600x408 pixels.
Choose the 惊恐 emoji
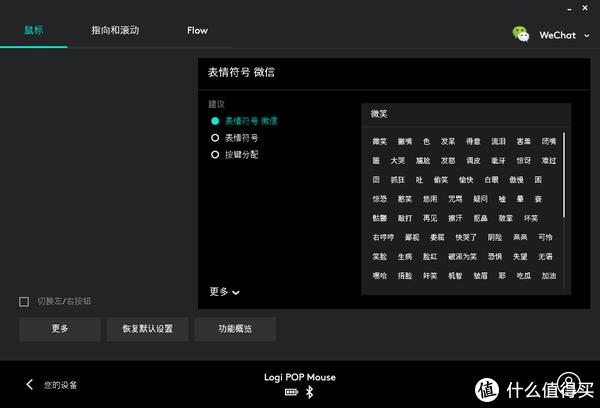tap(380, 199)
